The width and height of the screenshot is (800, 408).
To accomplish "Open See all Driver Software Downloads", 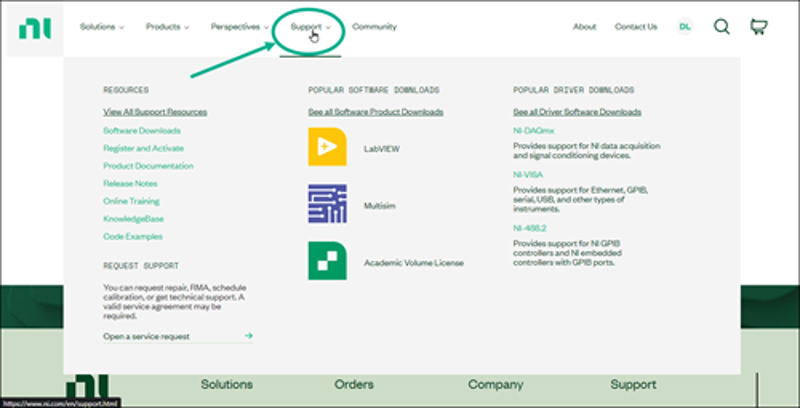I will [x=577, y=112].
